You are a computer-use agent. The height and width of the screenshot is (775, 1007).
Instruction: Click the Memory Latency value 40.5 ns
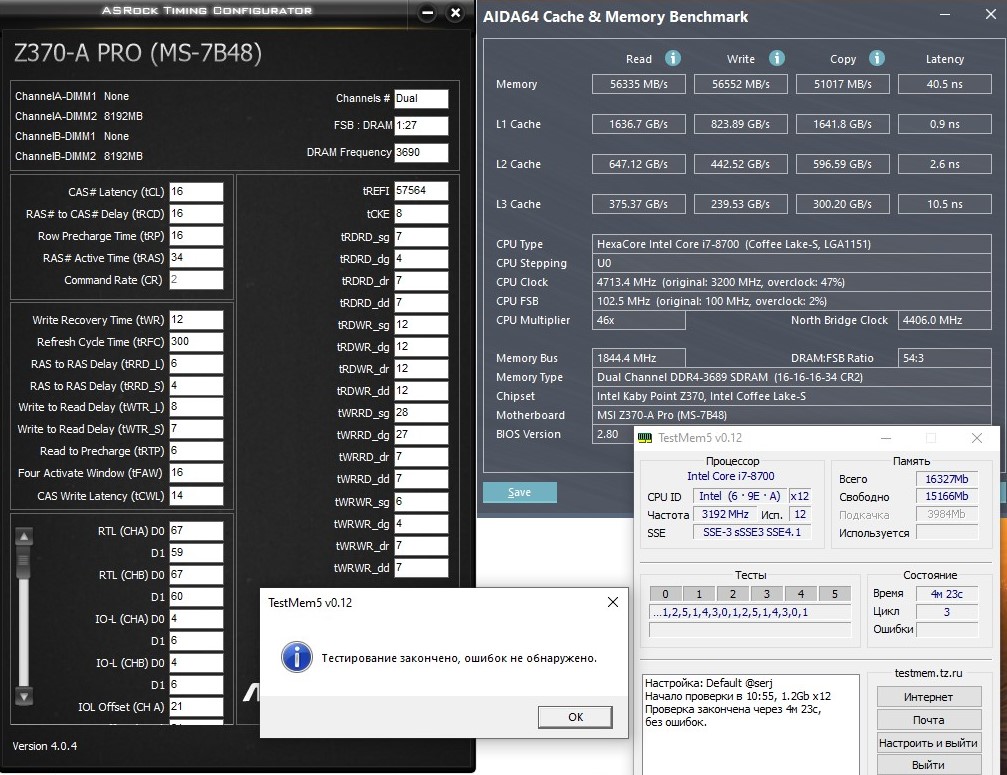(x=945, y=84)
